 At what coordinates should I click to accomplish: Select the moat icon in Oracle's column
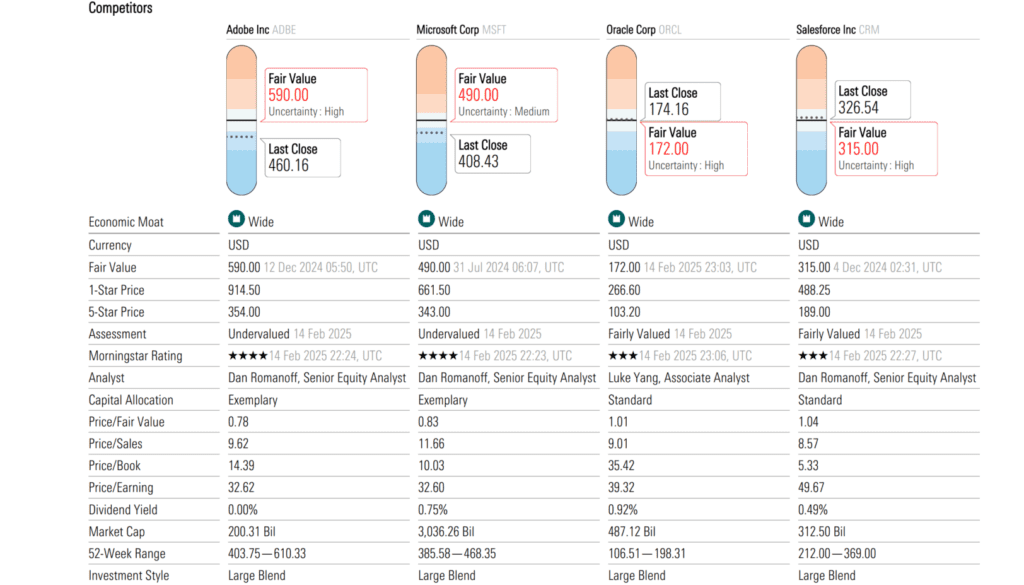click(616, 221)
